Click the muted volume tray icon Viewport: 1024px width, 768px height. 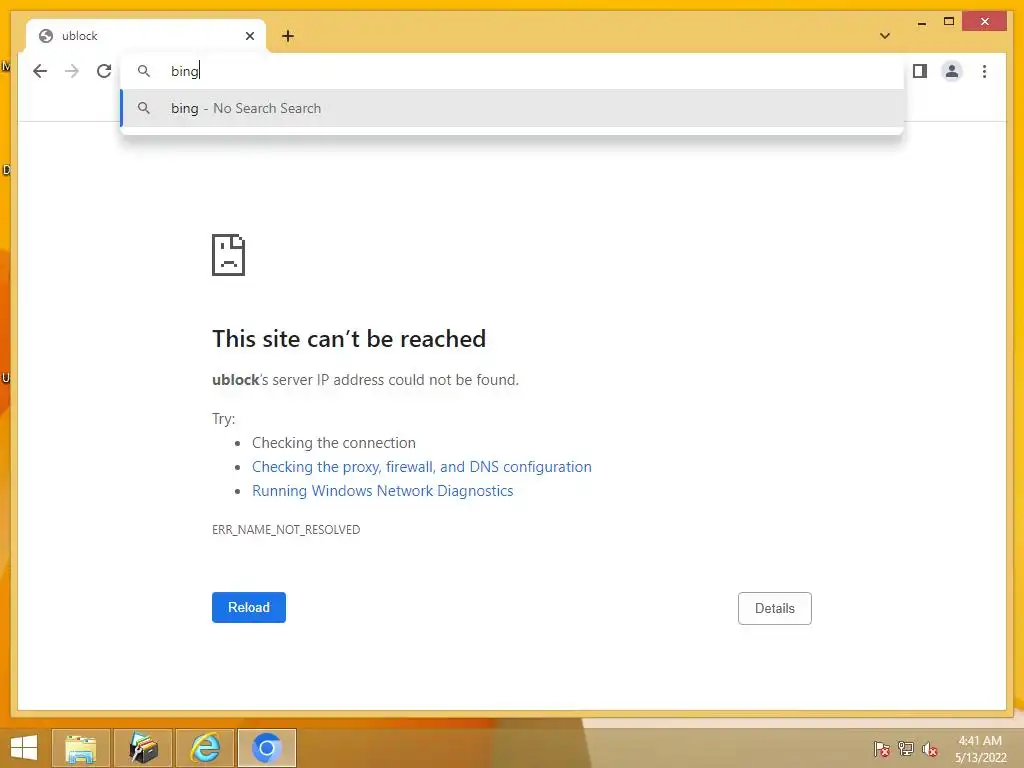pos(929,749)
